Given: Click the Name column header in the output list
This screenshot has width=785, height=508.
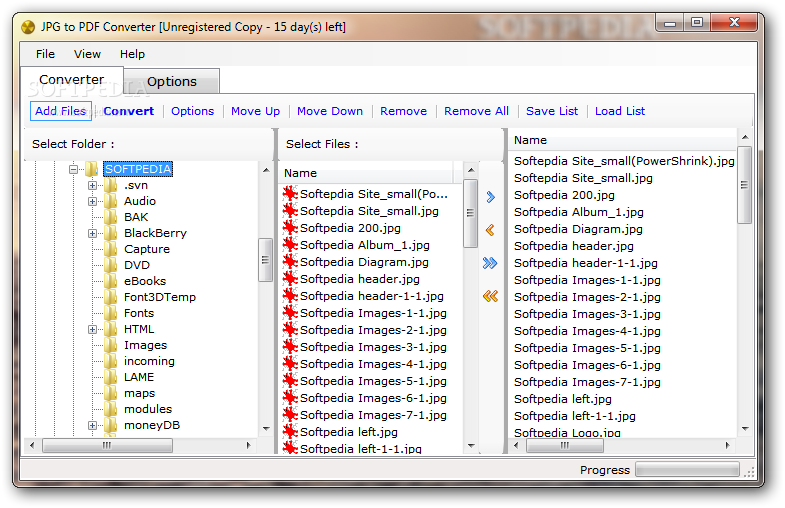Looking at the screenshot, I should (622, 140).
